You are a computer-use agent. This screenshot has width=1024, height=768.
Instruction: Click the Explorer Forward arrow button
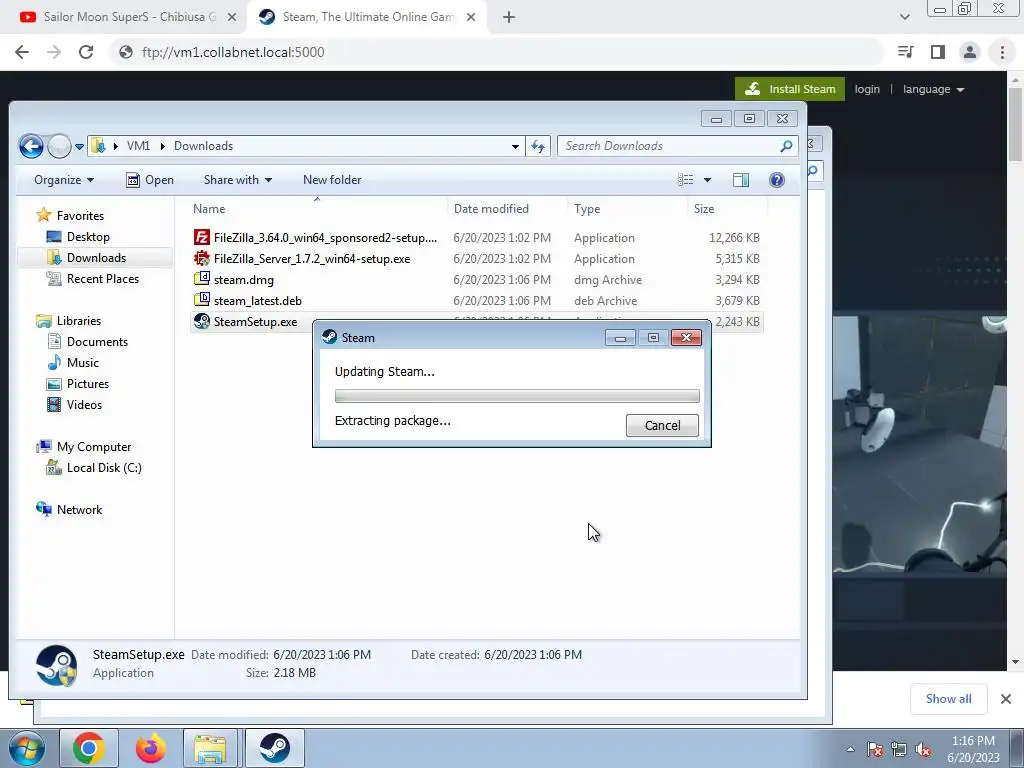[59, 146]
